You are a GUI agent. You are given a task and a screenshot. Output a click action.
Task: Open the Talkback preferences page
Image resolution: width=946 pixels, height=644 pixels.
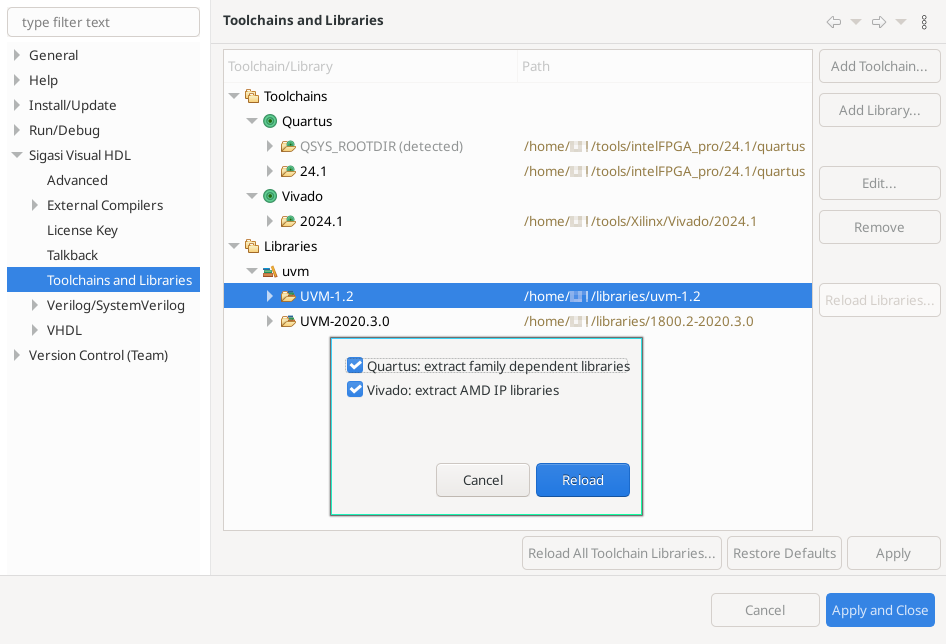pyautogui.click(x=72, y=255)
